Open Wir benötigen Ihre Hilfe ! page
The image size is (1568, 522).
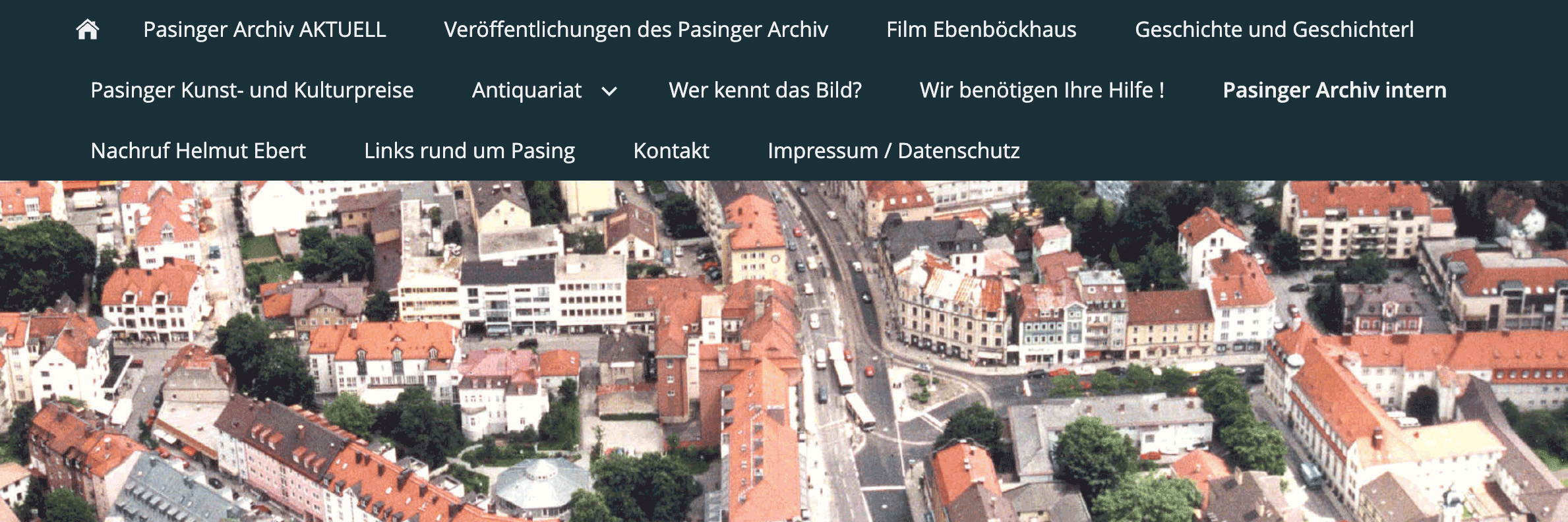[1042, 90]
